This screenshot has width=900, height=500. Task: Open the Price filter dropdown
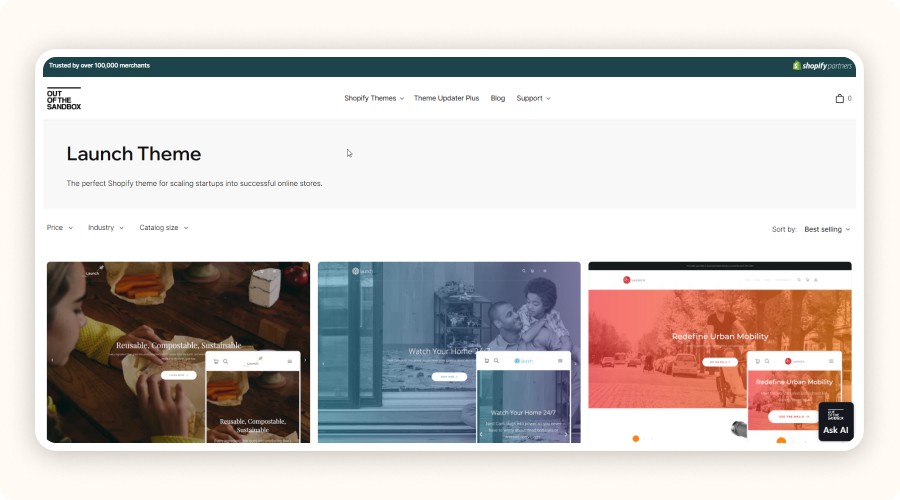(x=60, y=227)
